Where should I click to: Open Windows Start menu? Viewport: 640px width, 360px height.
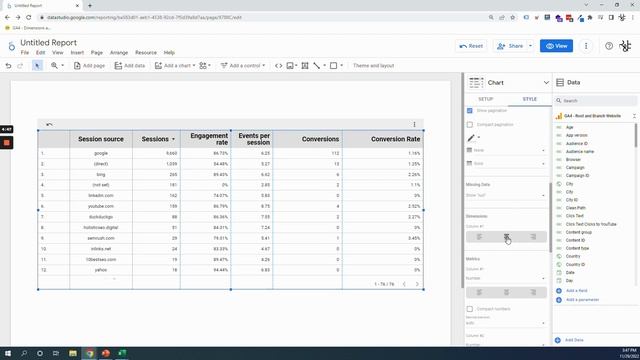(x=8, y=353)
